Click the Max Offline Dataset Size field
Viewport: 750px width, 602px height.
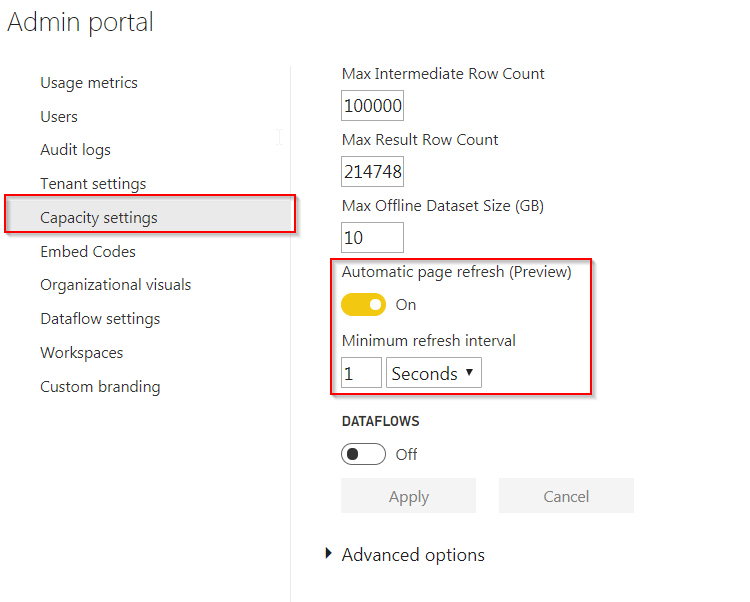coord(372,238)
